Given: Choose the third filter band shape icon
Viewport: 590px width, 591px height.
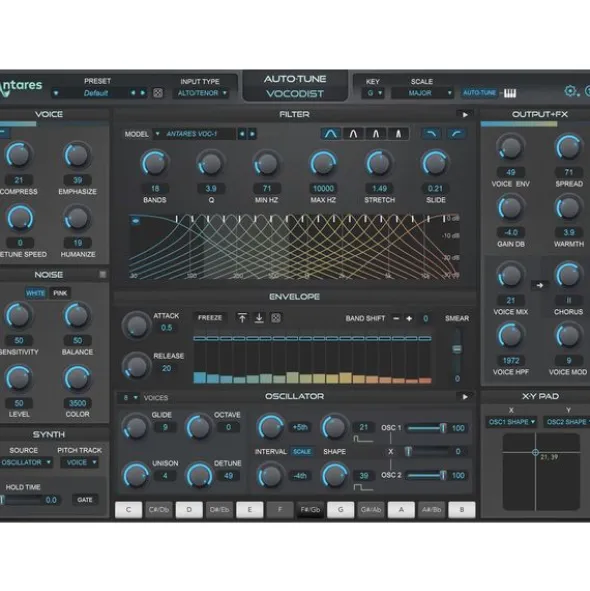Looking at the screenshot, I should [x=376, y=134].
